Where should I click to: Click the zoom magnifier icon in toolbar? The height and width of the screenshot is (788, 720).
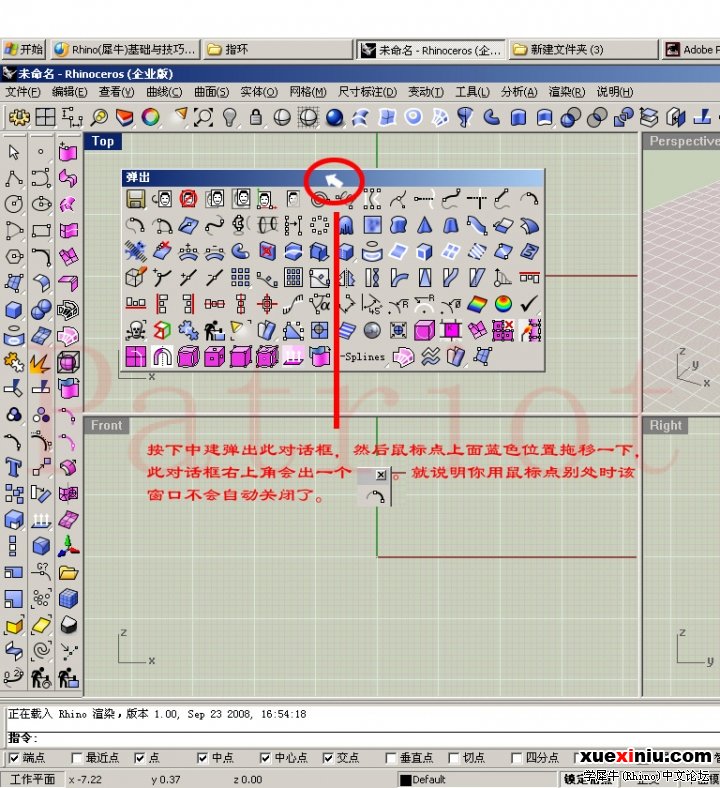click(x=99, y=118)
